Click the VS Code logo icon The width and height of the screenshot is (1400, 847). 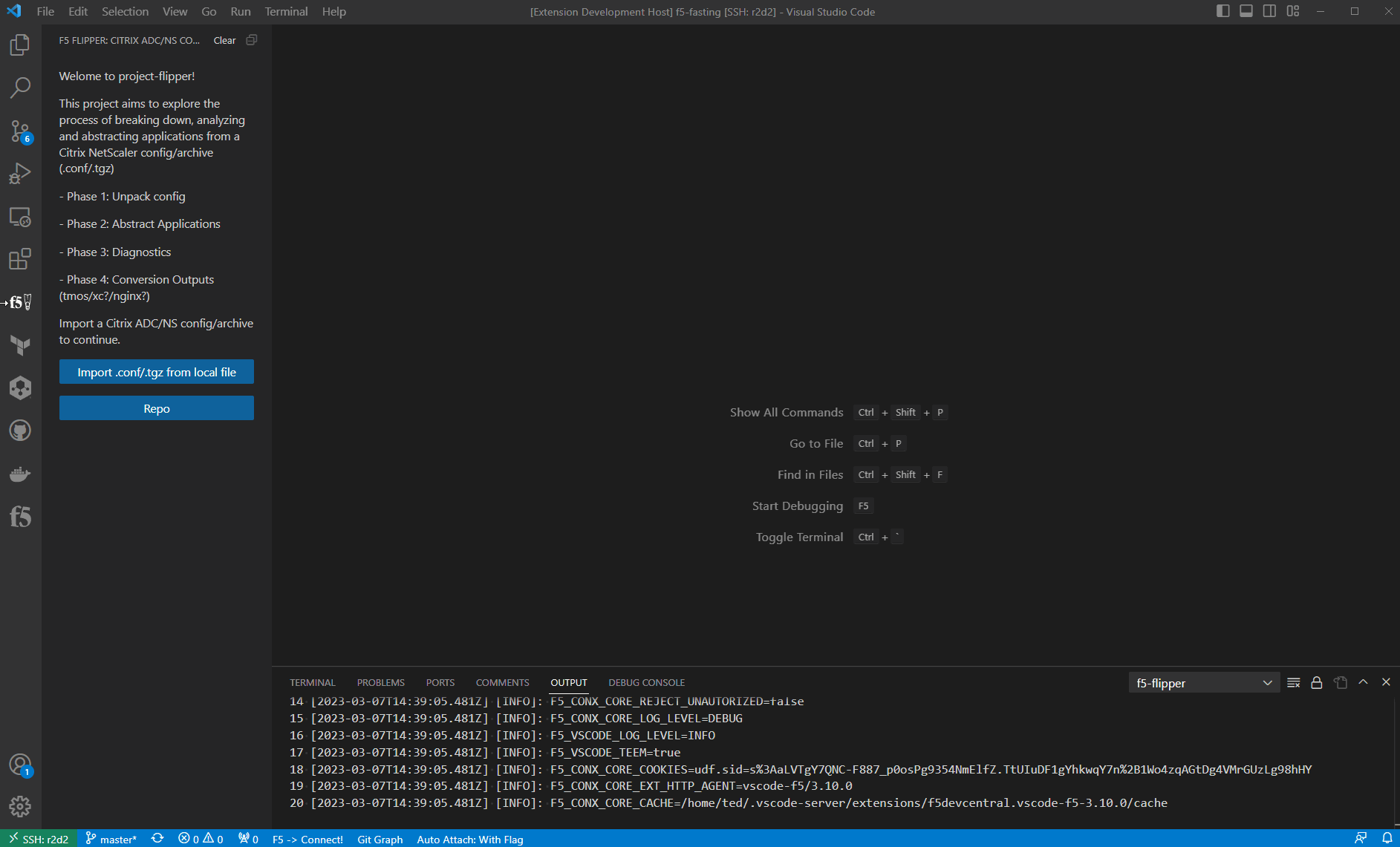pos(14,11)
